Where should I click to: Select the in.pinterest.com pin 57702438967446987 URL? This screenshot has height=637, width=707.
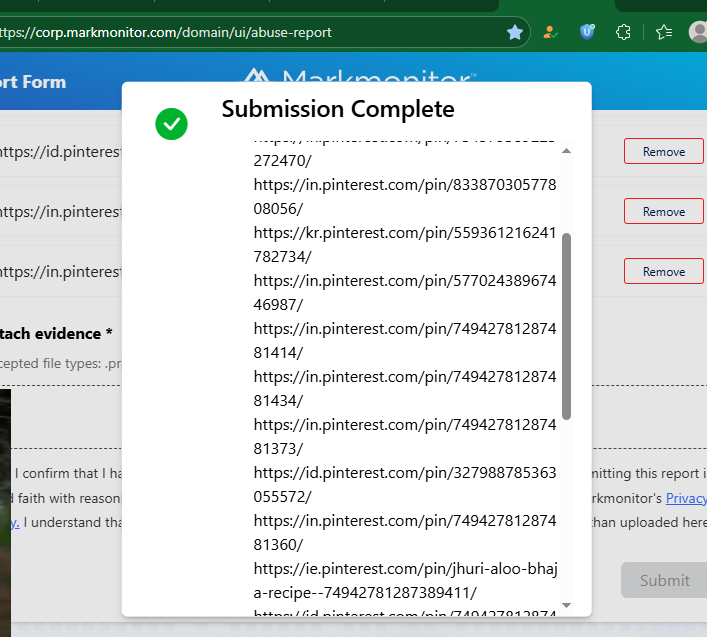pyautogui.click(x=404, y=293)
